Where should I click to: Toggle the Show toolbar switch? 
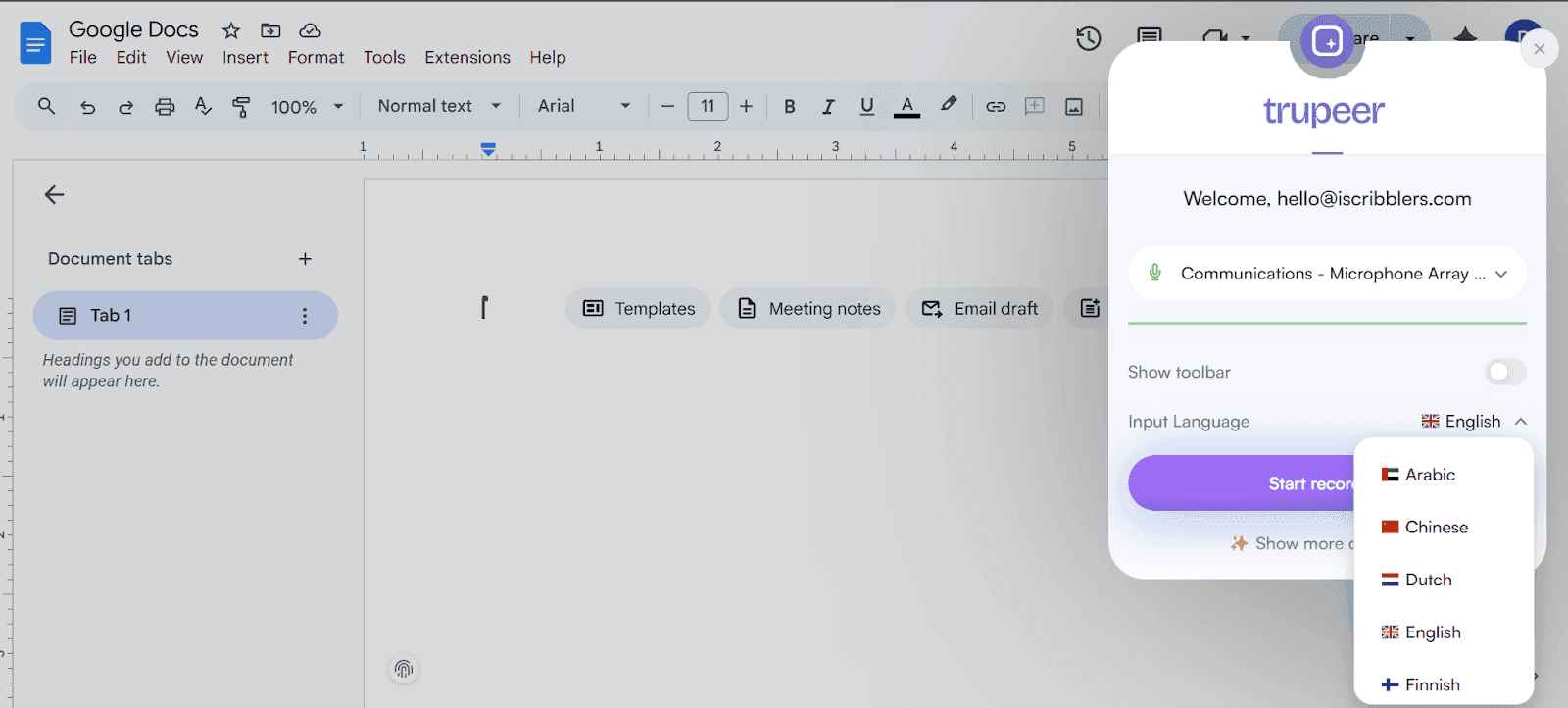[x=1505, y=373]
